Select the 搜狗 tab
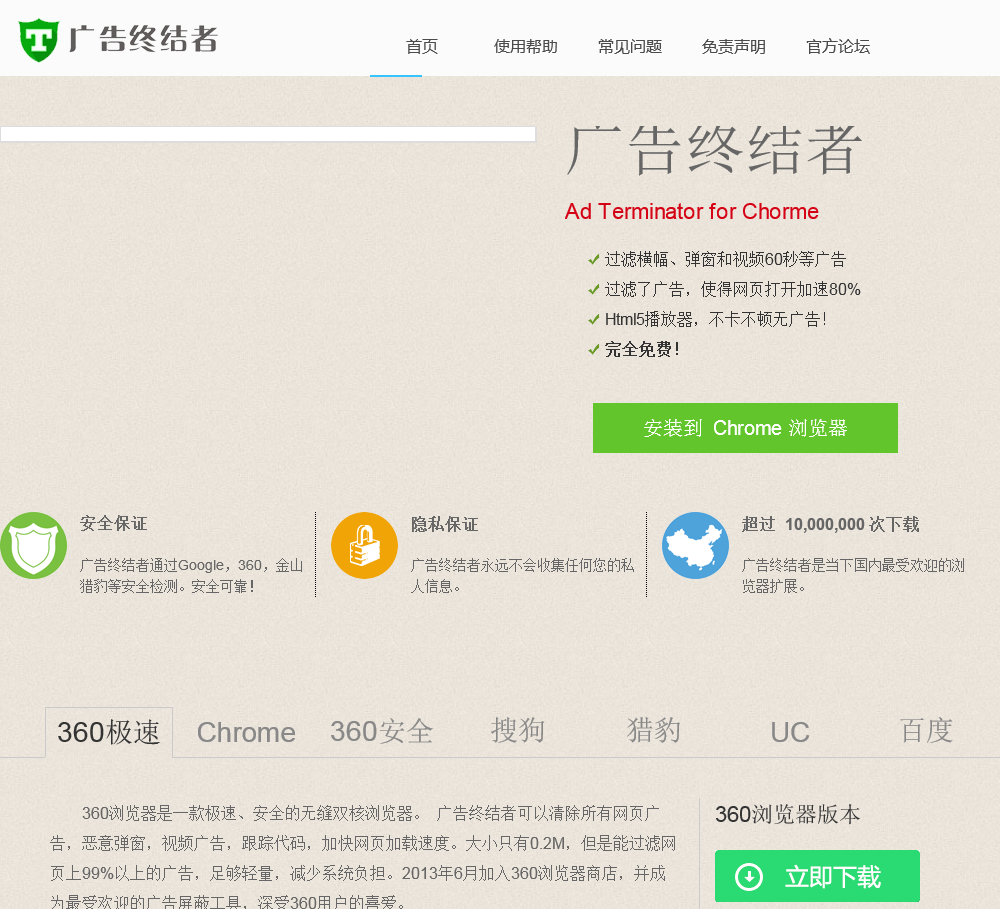The width and height of the screenshot is (1000, 909). [517, 731]
